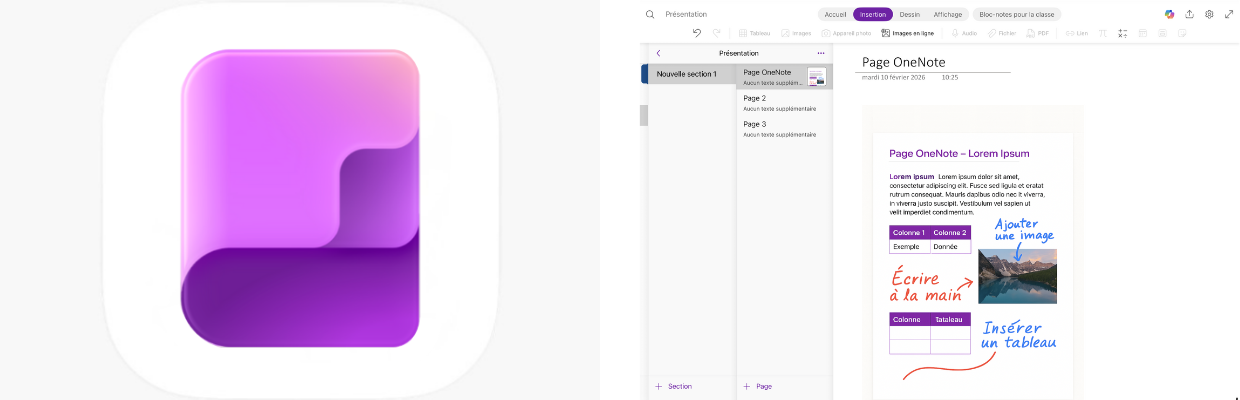Image resolution: width=1240 pixels, height=400 pixels.
Task: Open the settings gear
Action: click(x=1209, y=14)
